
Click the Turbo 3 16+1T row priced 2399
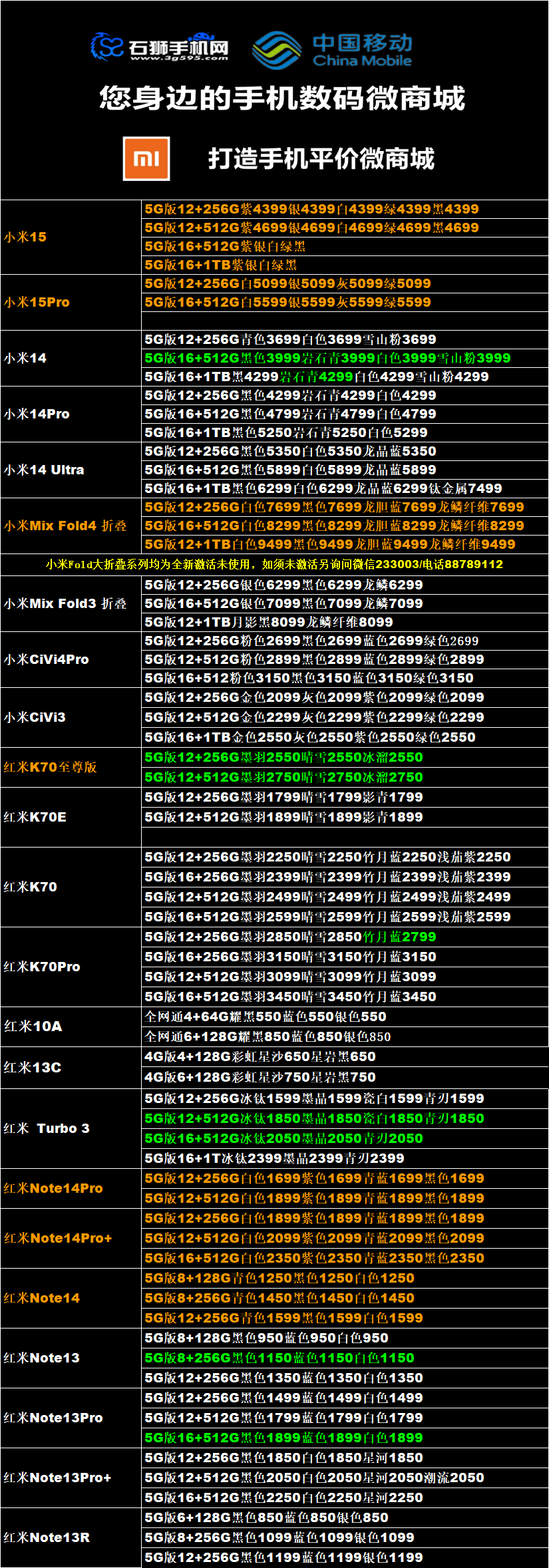tap(345, 1158)
